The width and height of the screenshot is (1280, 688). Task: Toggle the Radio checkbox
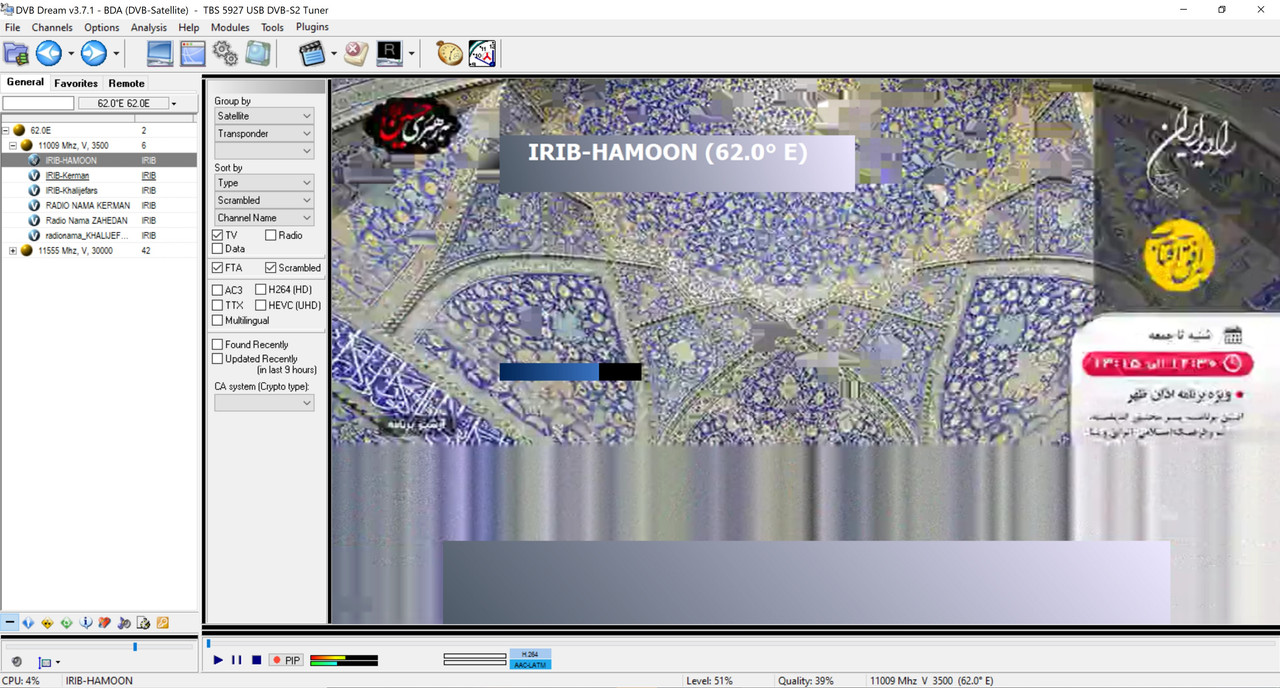pos(270,235)
